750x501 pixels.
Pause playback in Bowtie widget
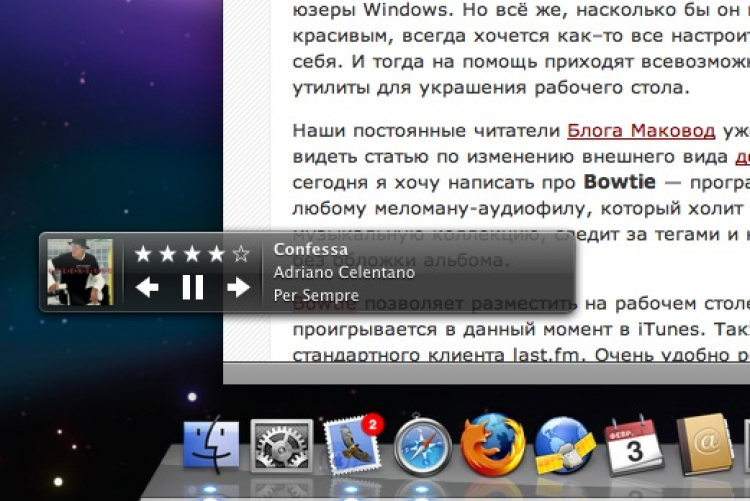193,288
